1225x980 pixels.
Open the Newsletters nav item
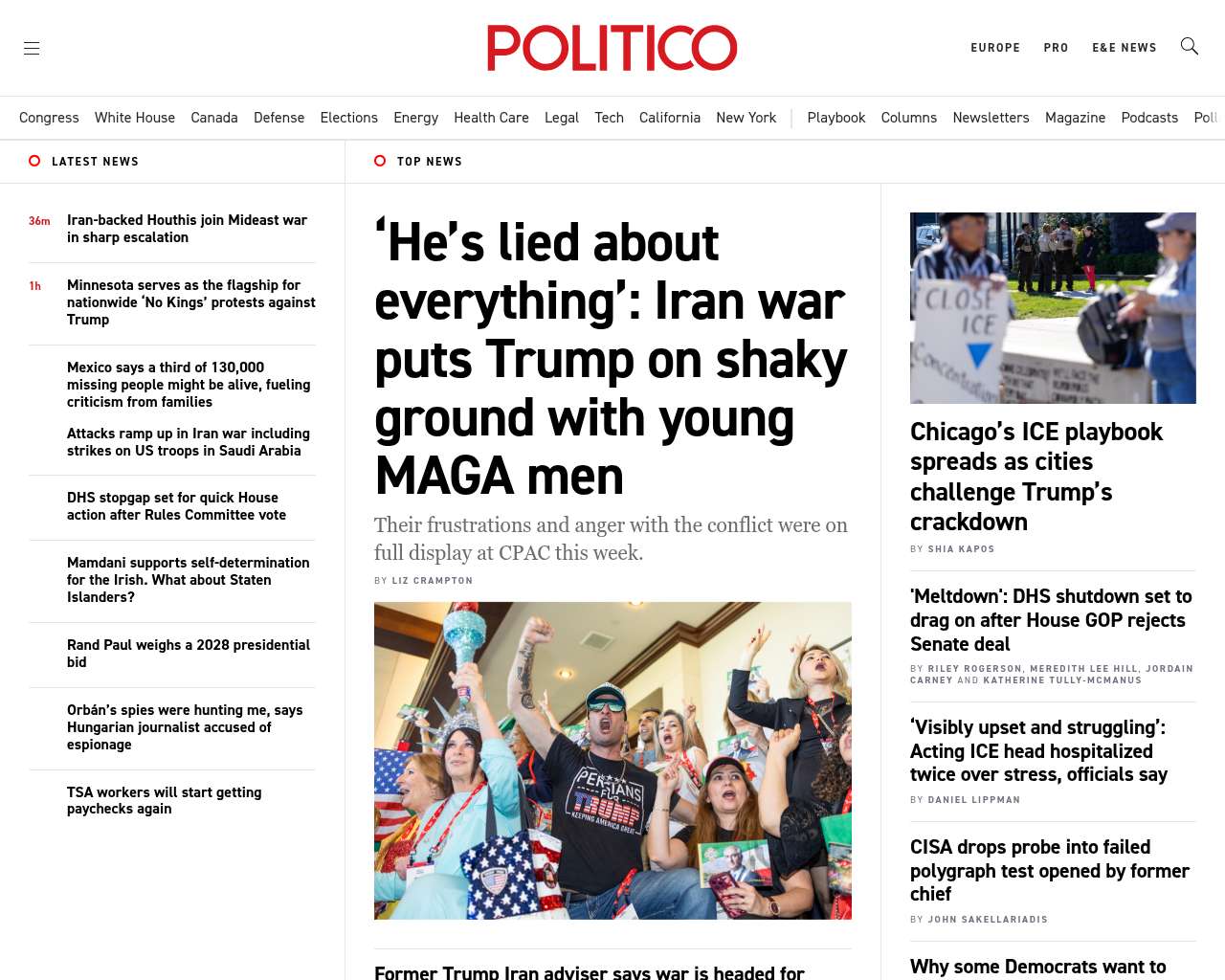tap(991, 118)
